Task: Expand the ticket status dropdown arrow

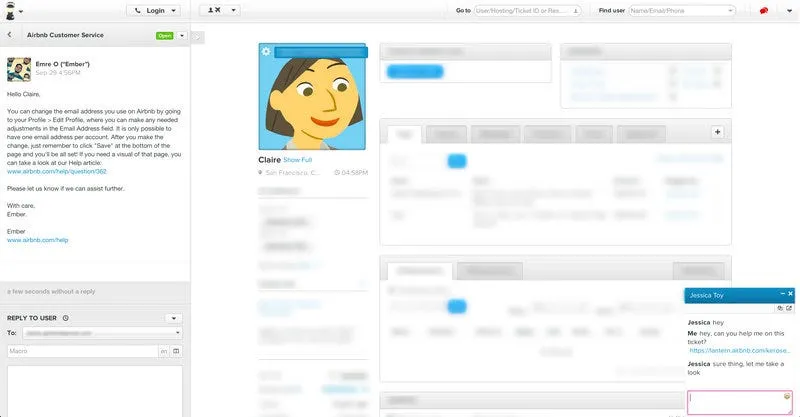Action: click(182, 36)
